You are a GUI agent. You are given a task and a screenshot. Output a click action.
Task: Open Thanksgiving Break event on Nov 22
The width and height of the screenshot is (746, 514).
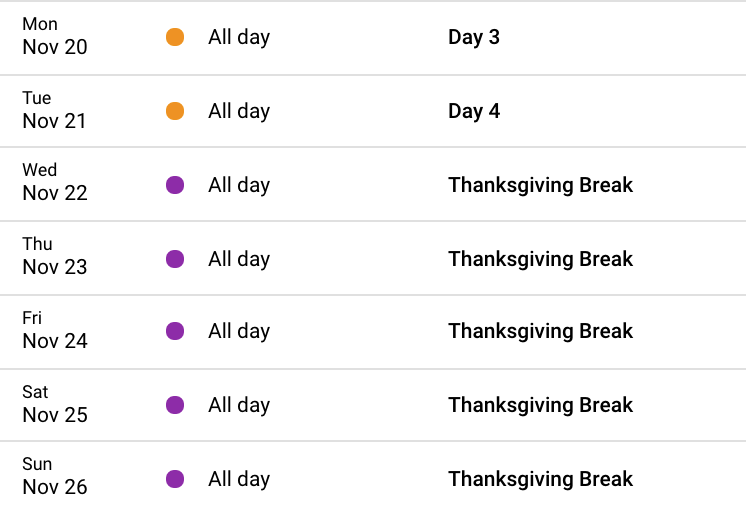(540, 185)
